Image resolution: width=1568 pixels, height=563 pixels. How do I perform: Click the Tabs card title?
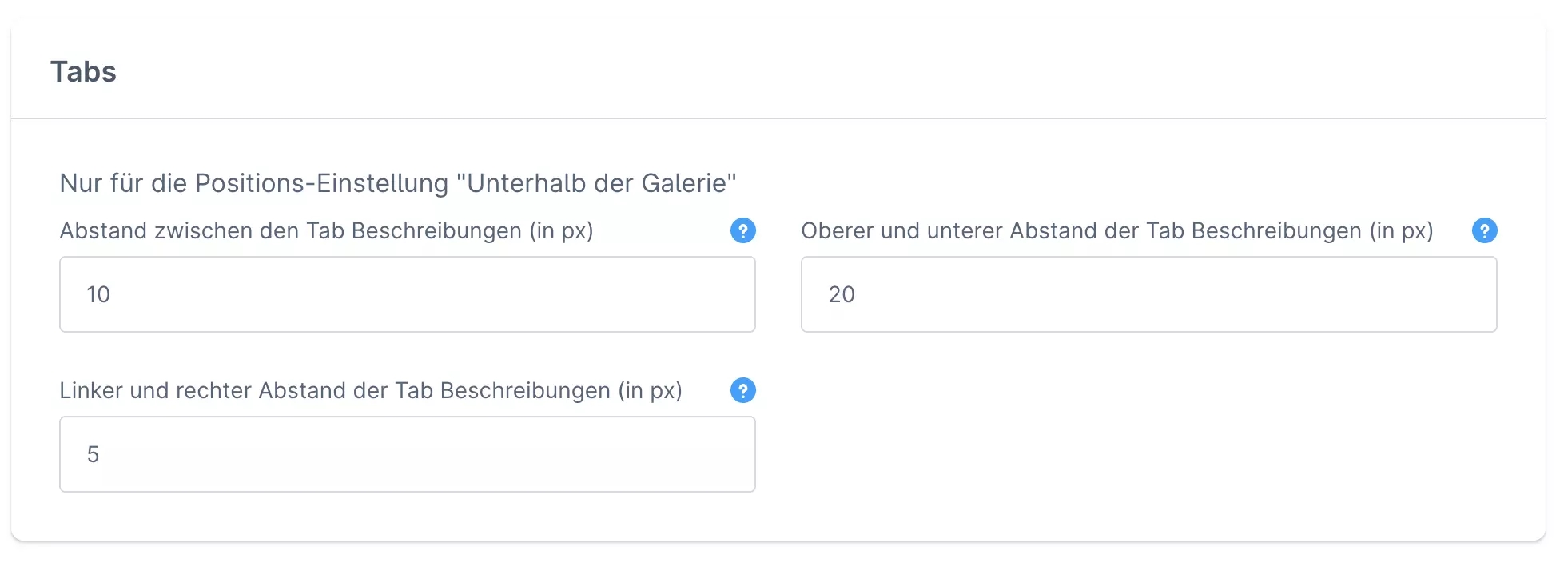click(x=83, y=72)
